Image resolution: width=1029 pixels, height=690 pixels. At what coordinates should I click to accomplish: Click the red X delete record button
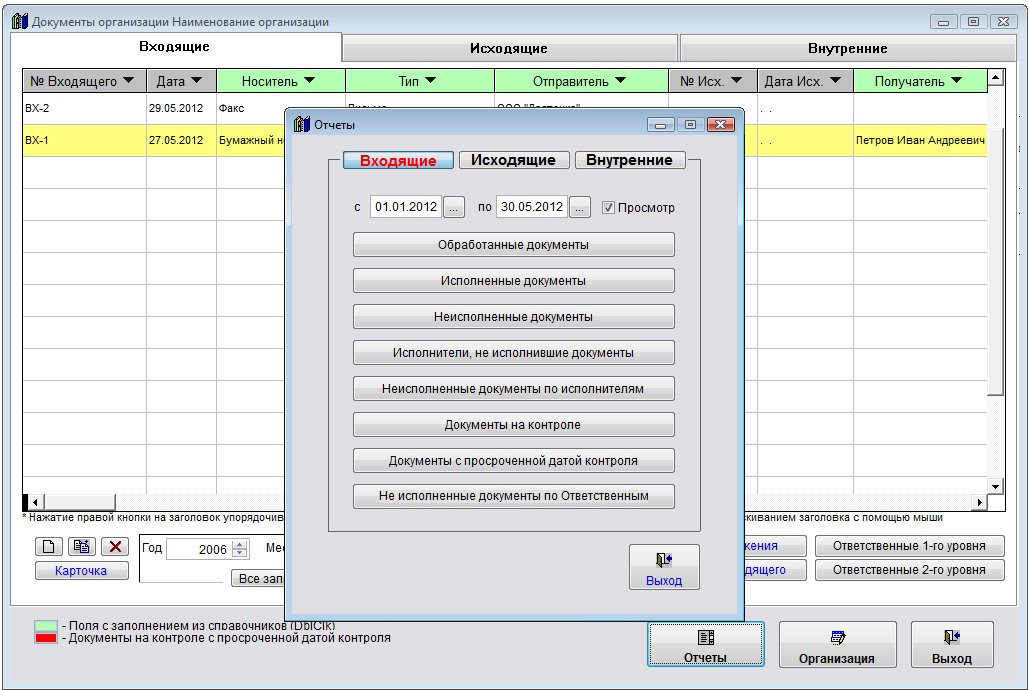tap(115, 546)
